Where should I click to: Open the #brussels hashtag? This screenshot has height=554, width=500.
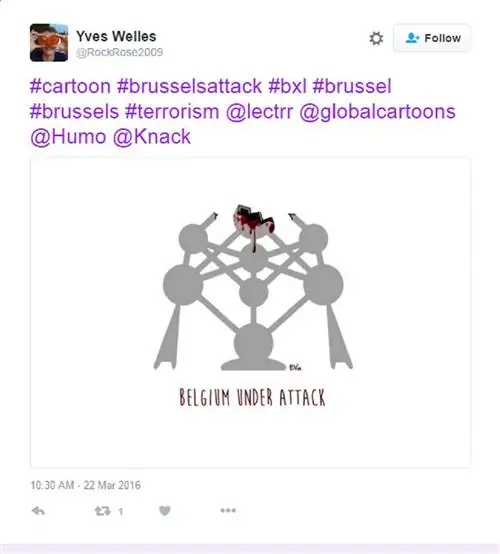(x=75, y=112)
